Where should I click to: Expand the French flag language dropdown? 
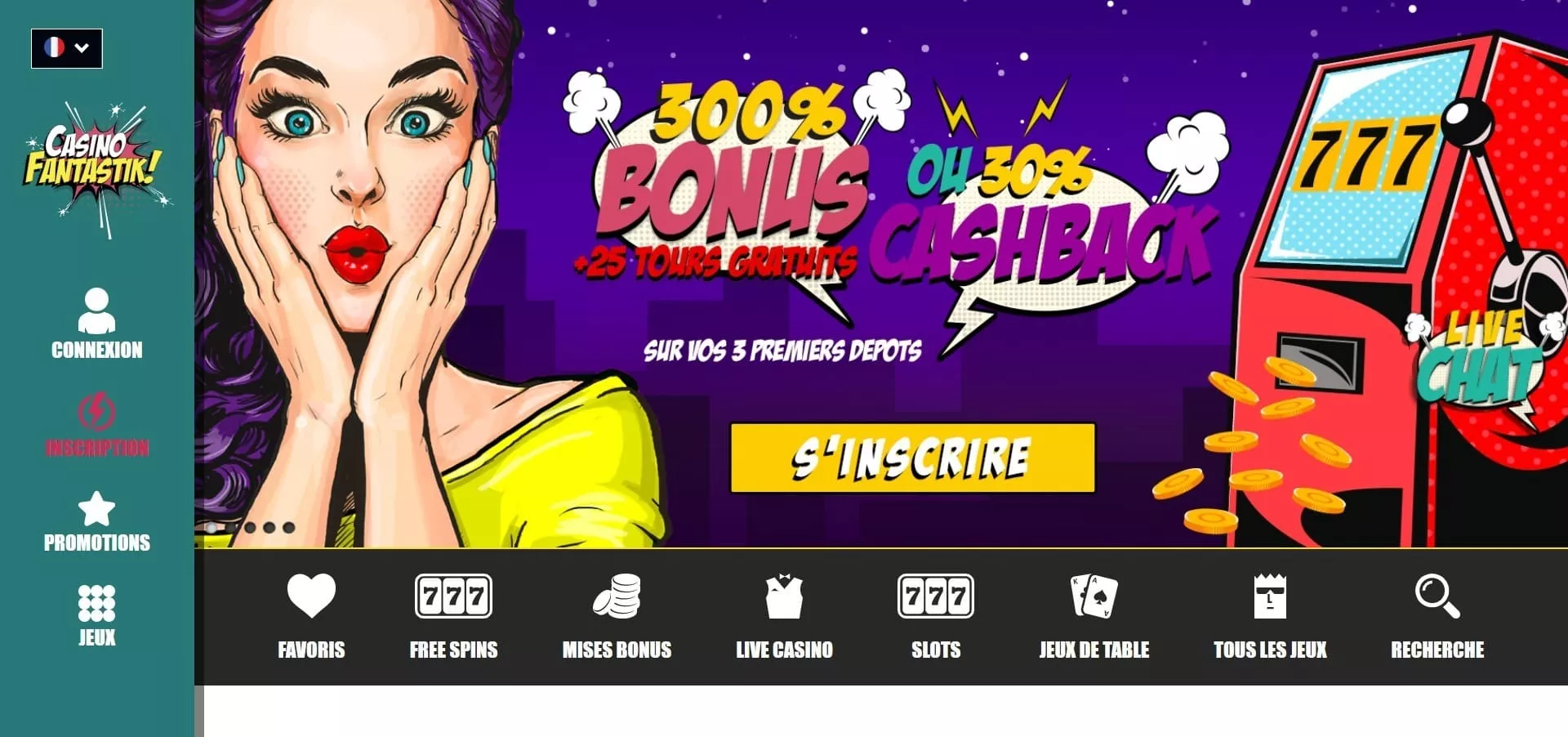point(67,48)
